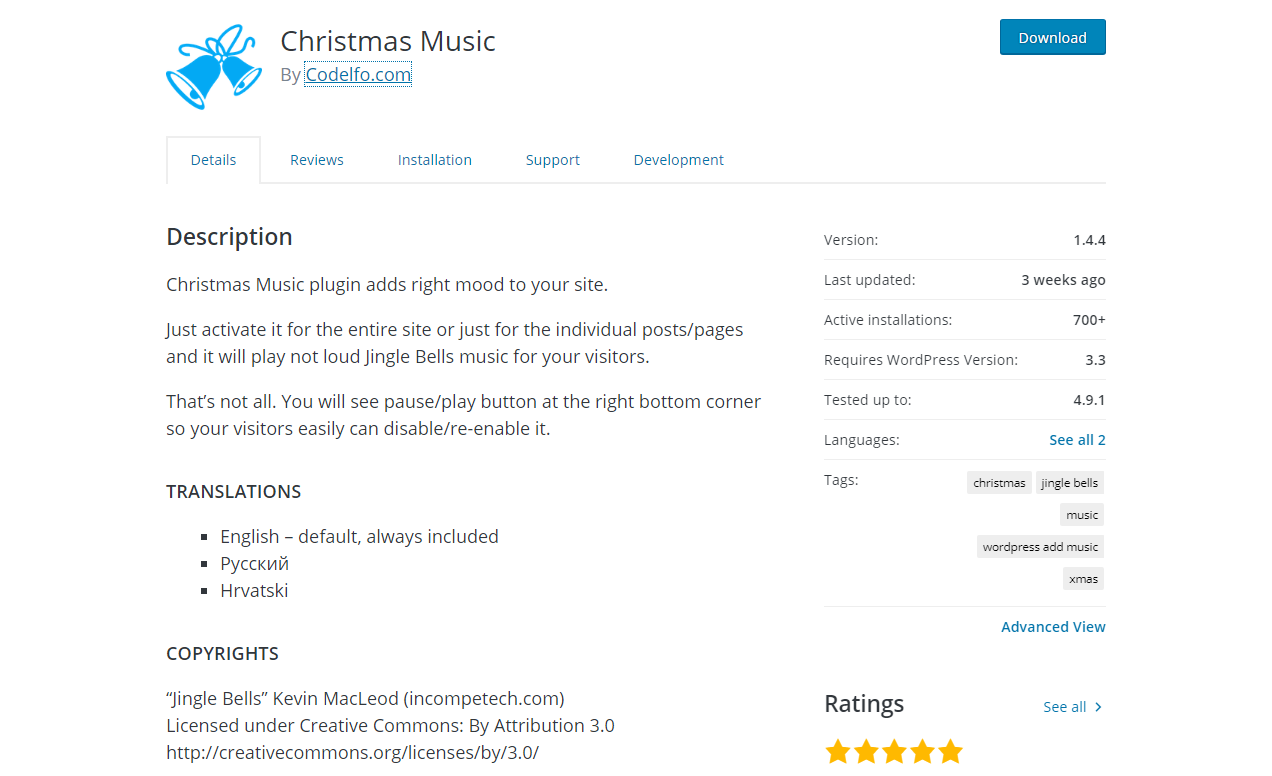Open the Installation tab
The height and width of the screenshot is (776, 1272).
(x=435, y=160)
